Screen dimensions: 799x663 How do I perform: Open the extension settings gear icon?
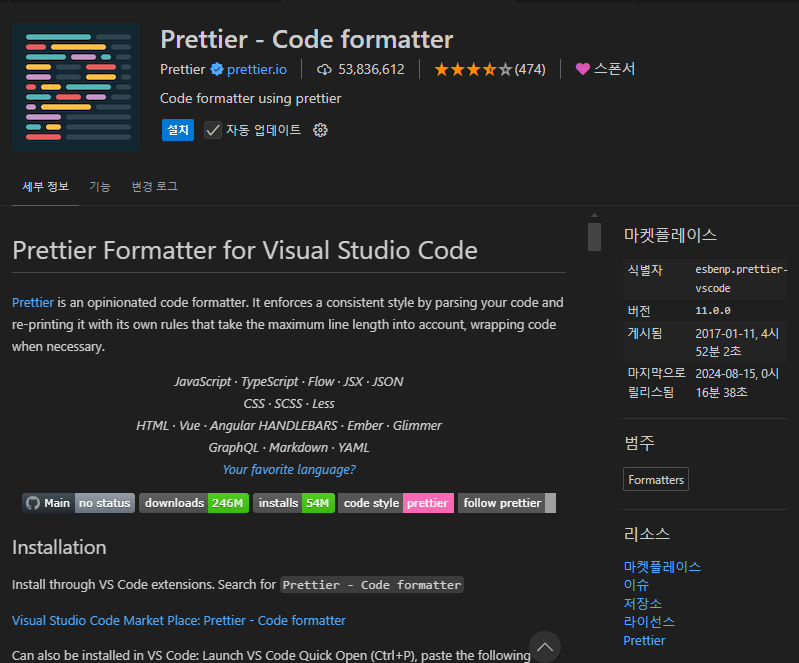pos(320,130)
